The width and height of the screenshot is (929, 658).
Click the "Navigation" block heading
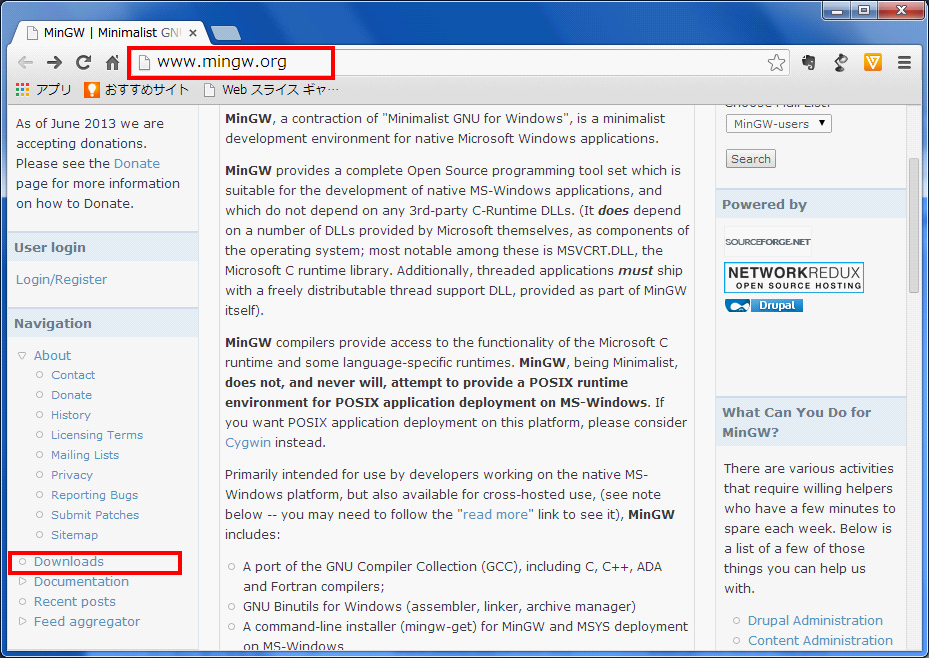coord(53,323)
